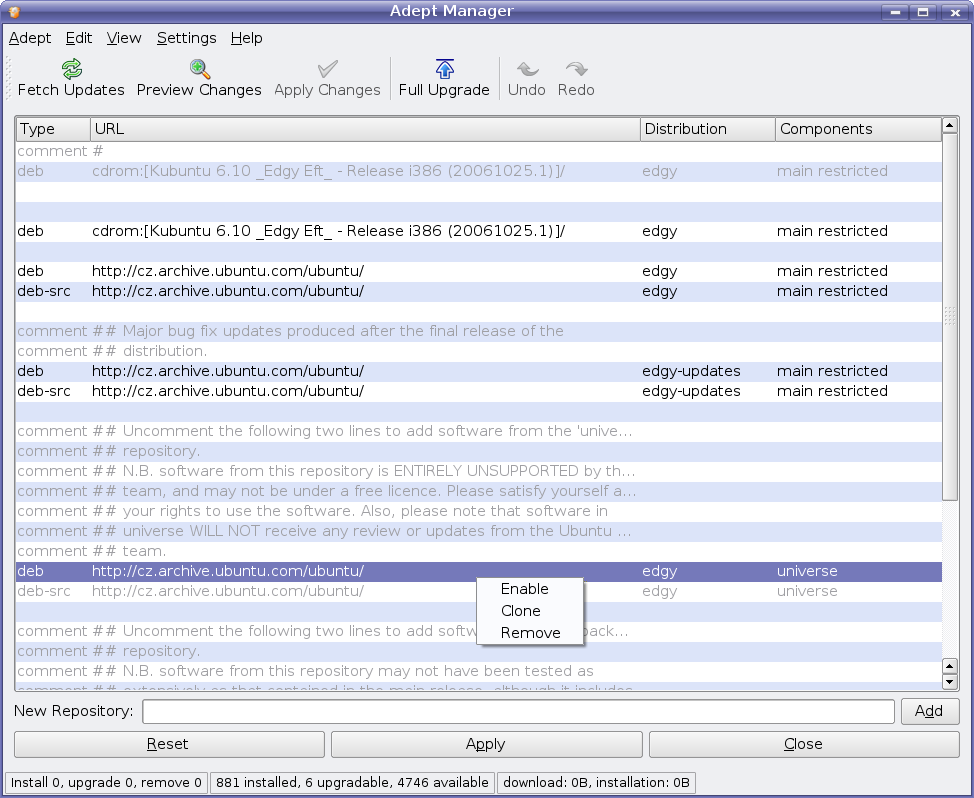
Task: Sort by the Type column header
Action: [53, 129]
